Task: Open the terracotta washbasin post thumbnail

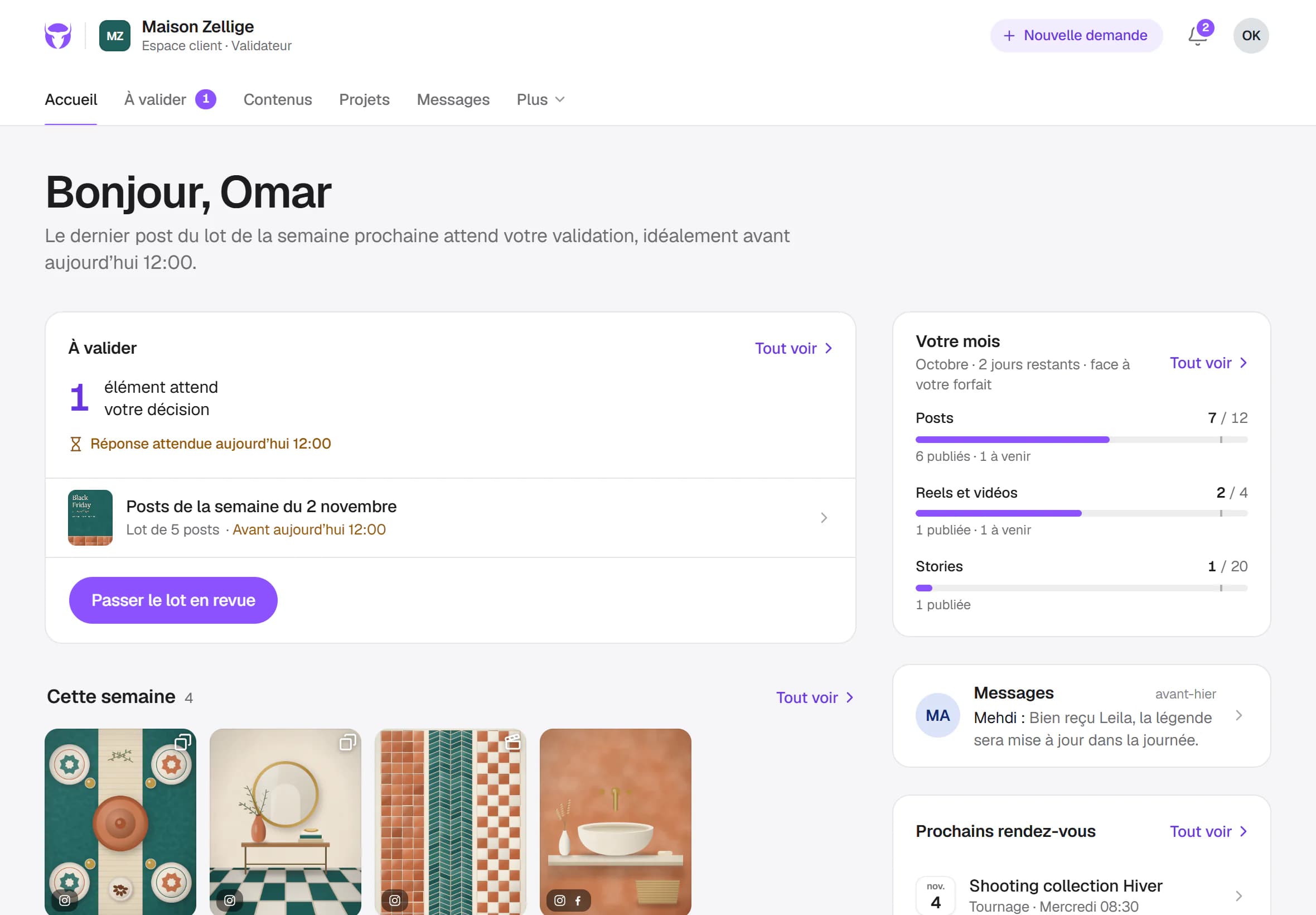Action: tap(615, 822)
